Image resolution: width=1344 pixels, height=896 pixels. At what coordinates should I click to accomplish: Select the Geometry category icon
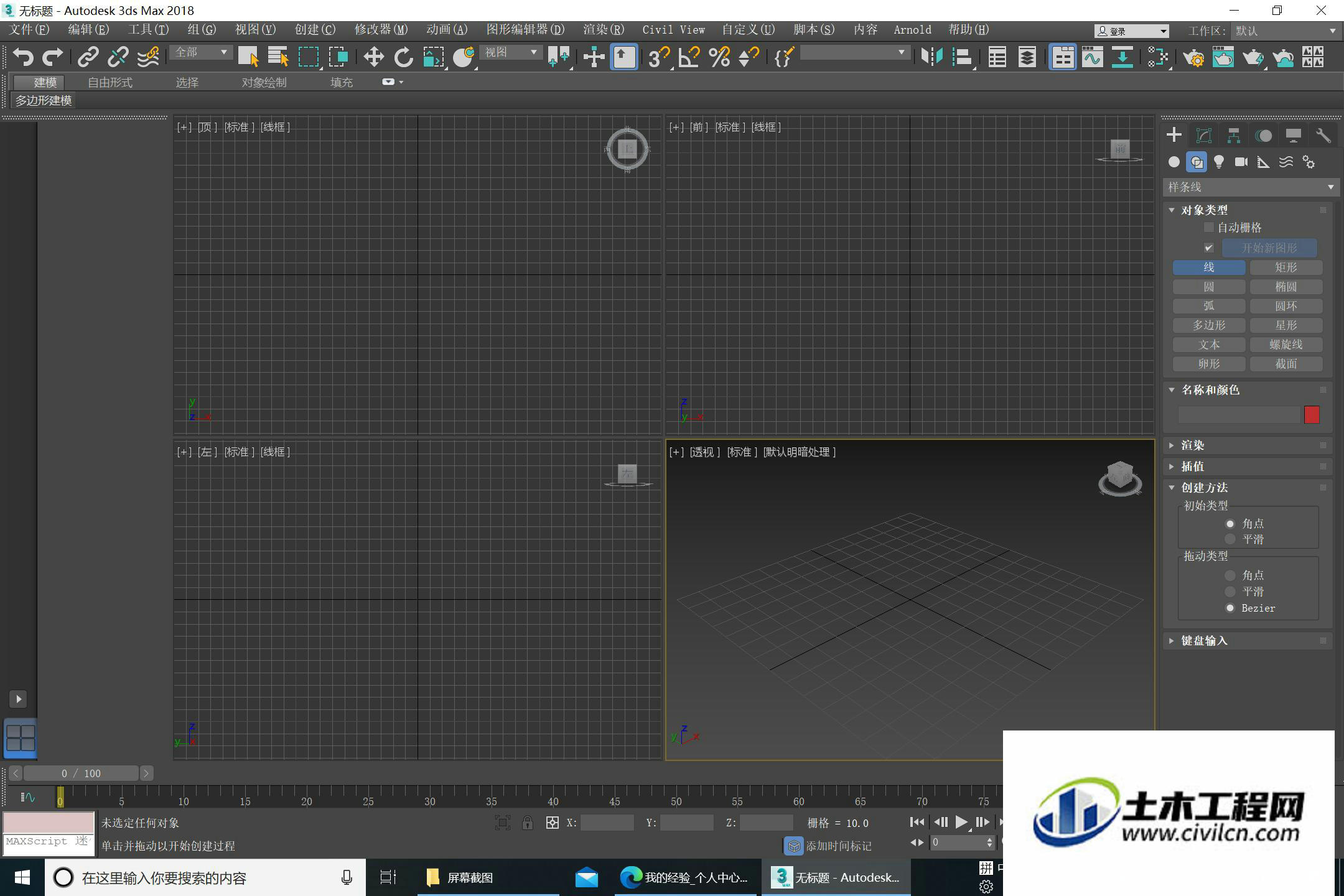1174,162
